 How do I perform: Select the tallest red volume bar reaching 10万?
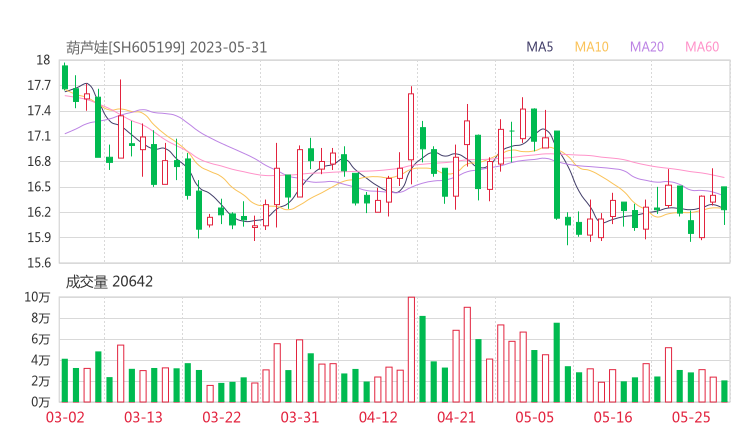click(411, 349)
